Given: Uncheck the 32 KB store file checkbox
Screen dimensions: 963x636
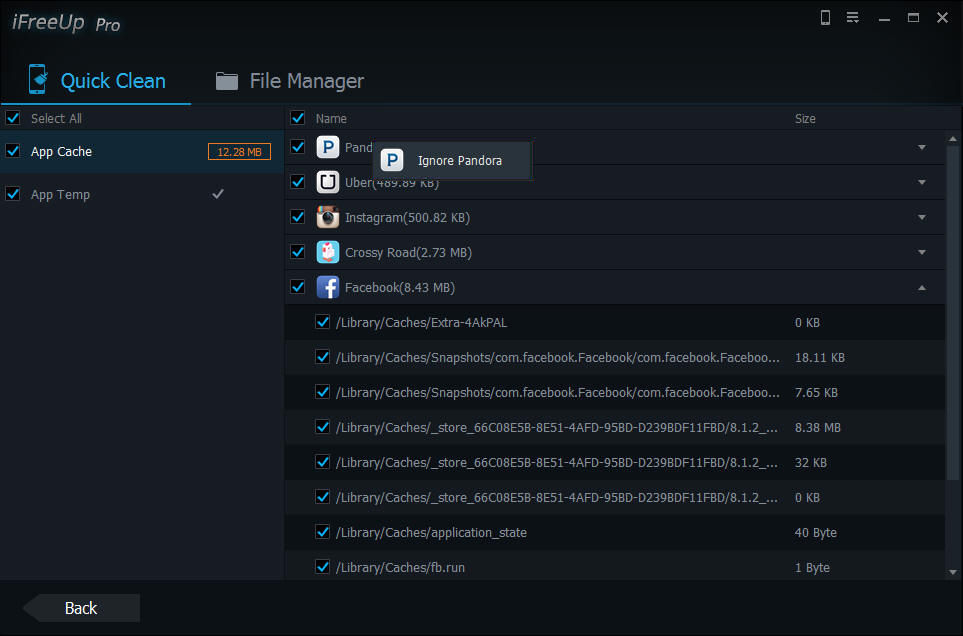Looking at the screenshot, I should [322, 462].
